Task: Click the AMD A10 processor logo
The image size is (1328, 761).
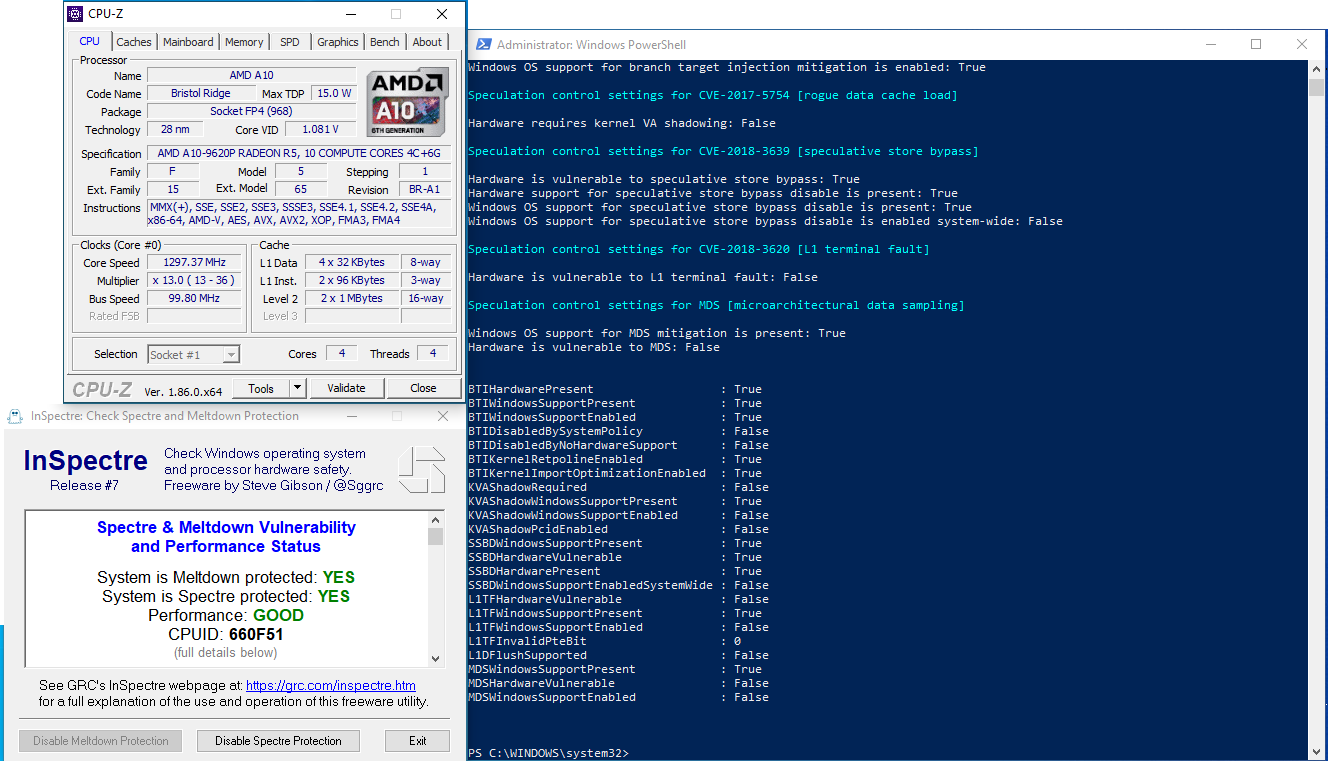Action: pyautogui.click(x=408, y=102)
